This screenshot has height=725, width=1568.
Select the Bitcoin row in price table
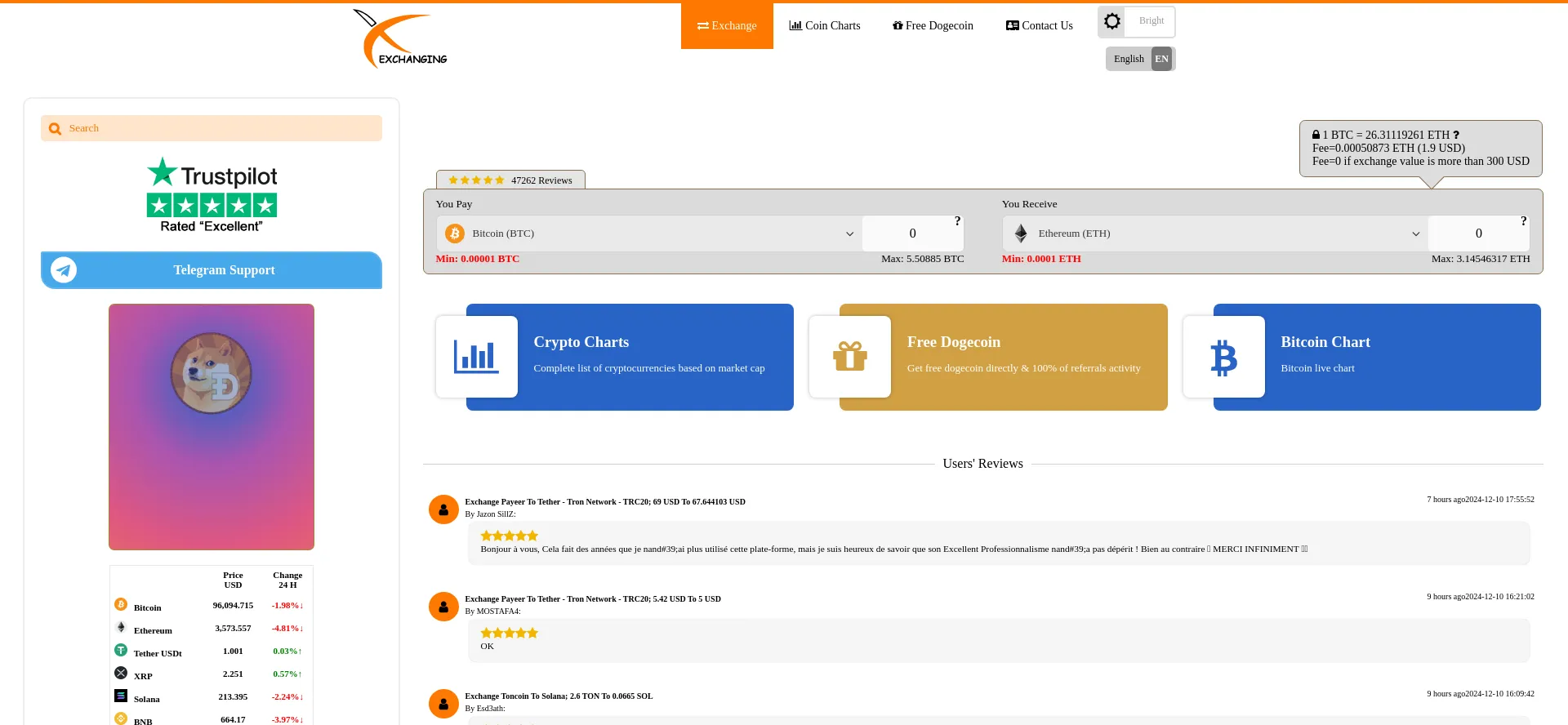coord(211,606)
